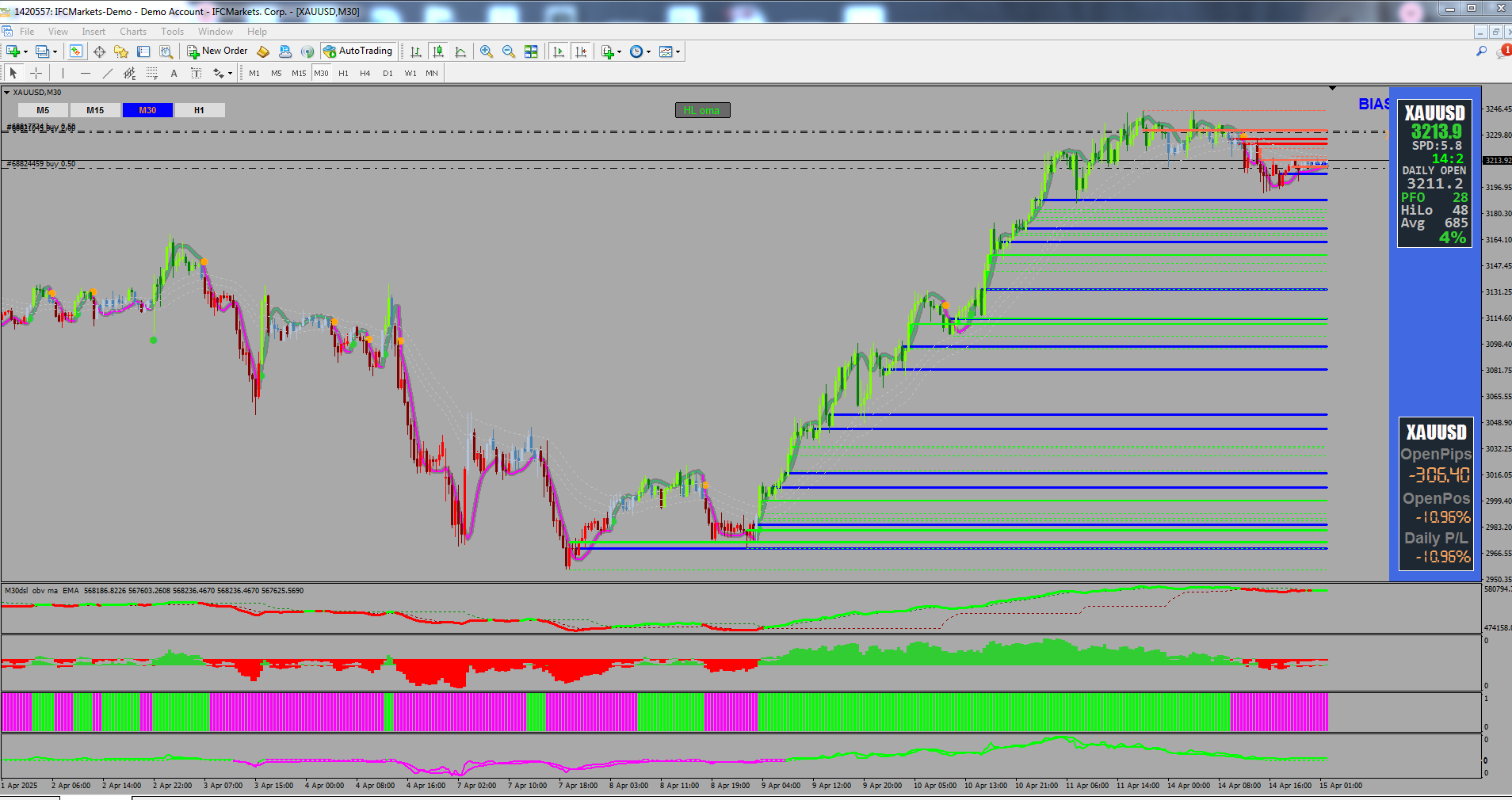1512x800 pixels.
Task: Click the HL oma button on the chart
Action: pyautogui.click(x=702, y=110)
